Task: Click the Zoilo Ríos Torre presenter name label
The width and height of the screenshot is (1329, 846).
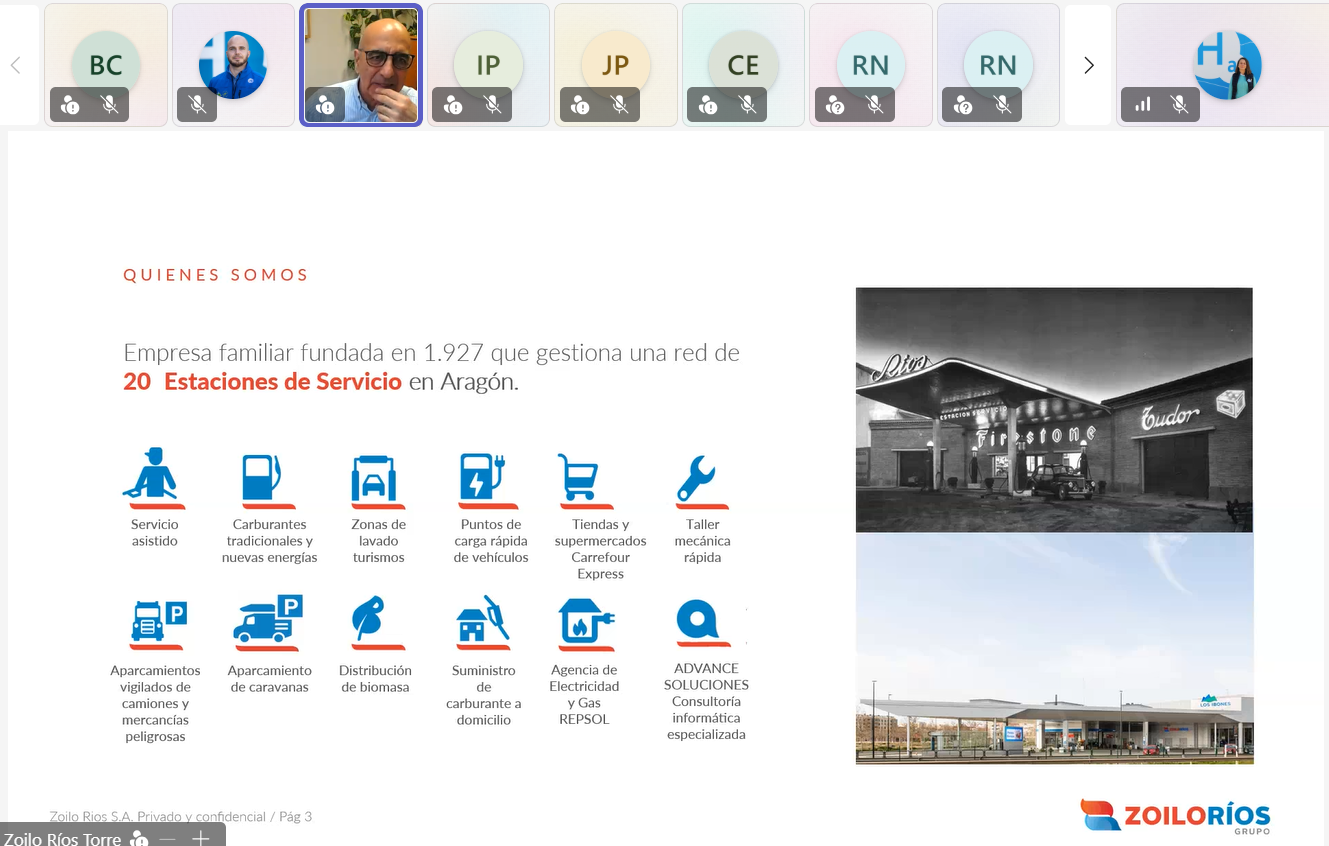Action: coord(62,838)
